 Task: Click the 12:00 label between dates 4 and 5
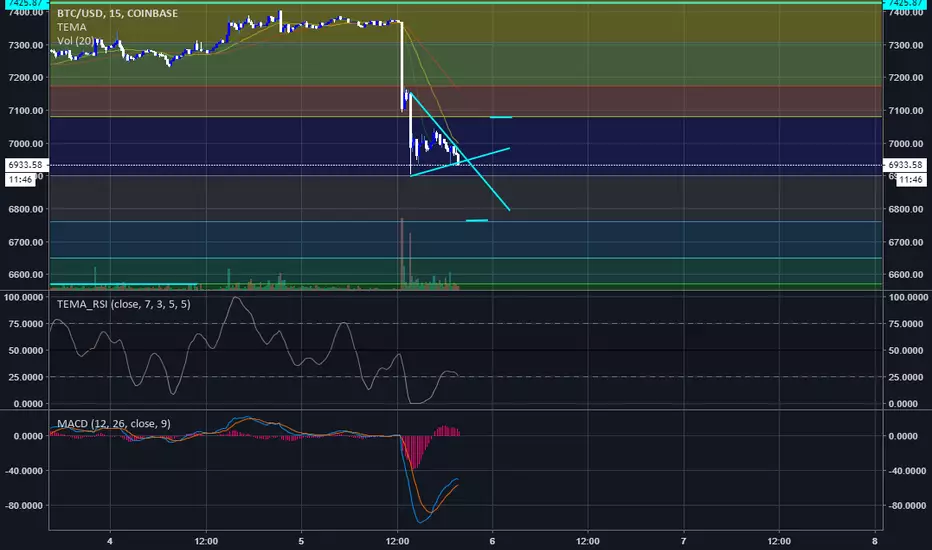(x=206, y=541)
